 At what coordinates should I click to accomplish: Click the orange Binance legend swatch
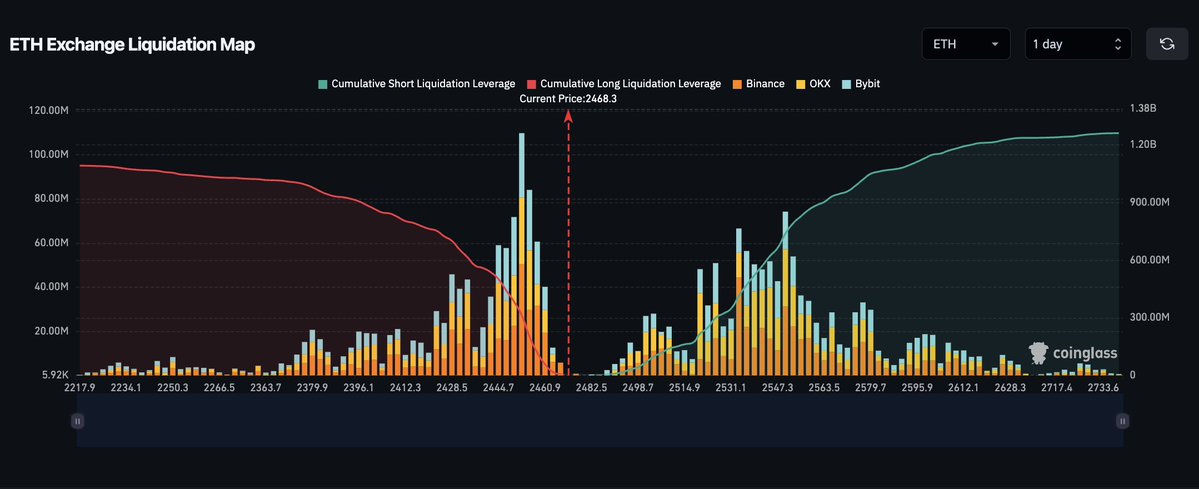pos(737,83)
